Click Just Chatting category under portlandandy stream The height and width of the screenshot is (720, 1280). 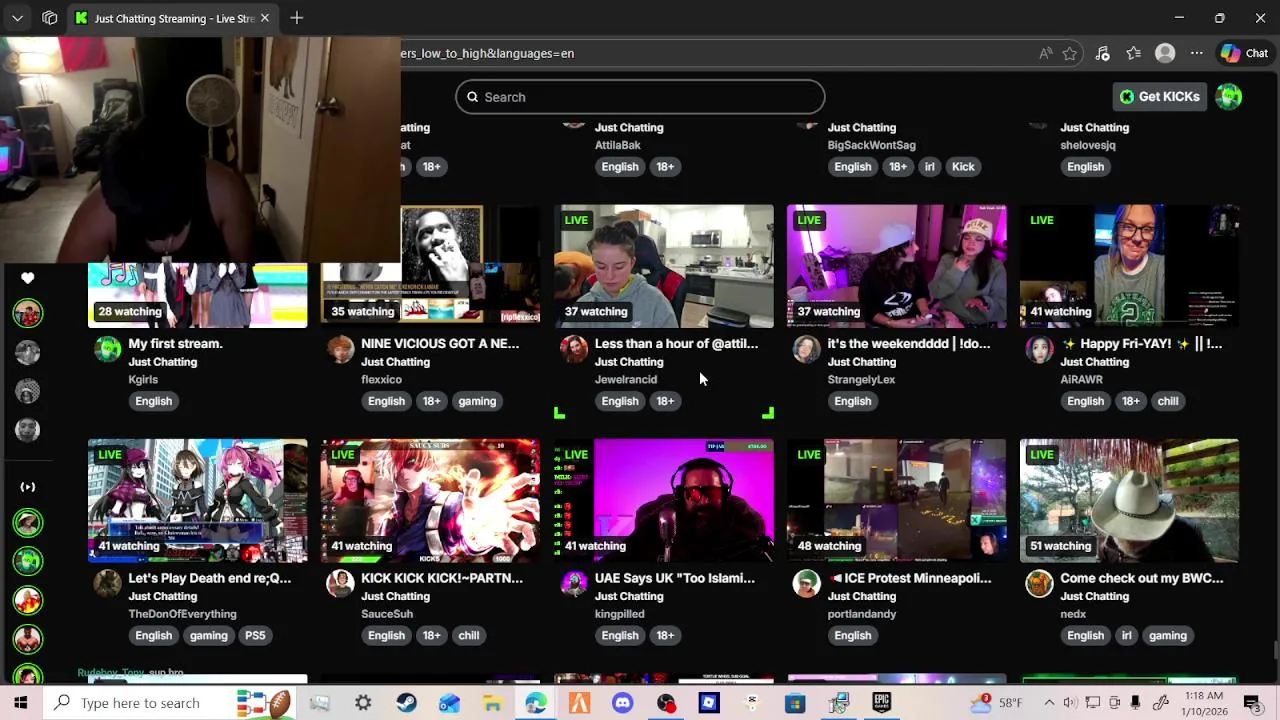tap(861, 596)
